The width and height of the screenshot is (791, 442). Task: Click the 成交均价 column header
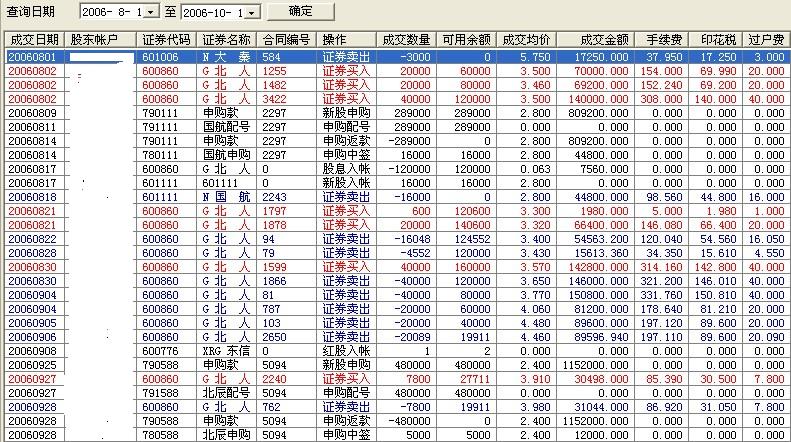526,39
